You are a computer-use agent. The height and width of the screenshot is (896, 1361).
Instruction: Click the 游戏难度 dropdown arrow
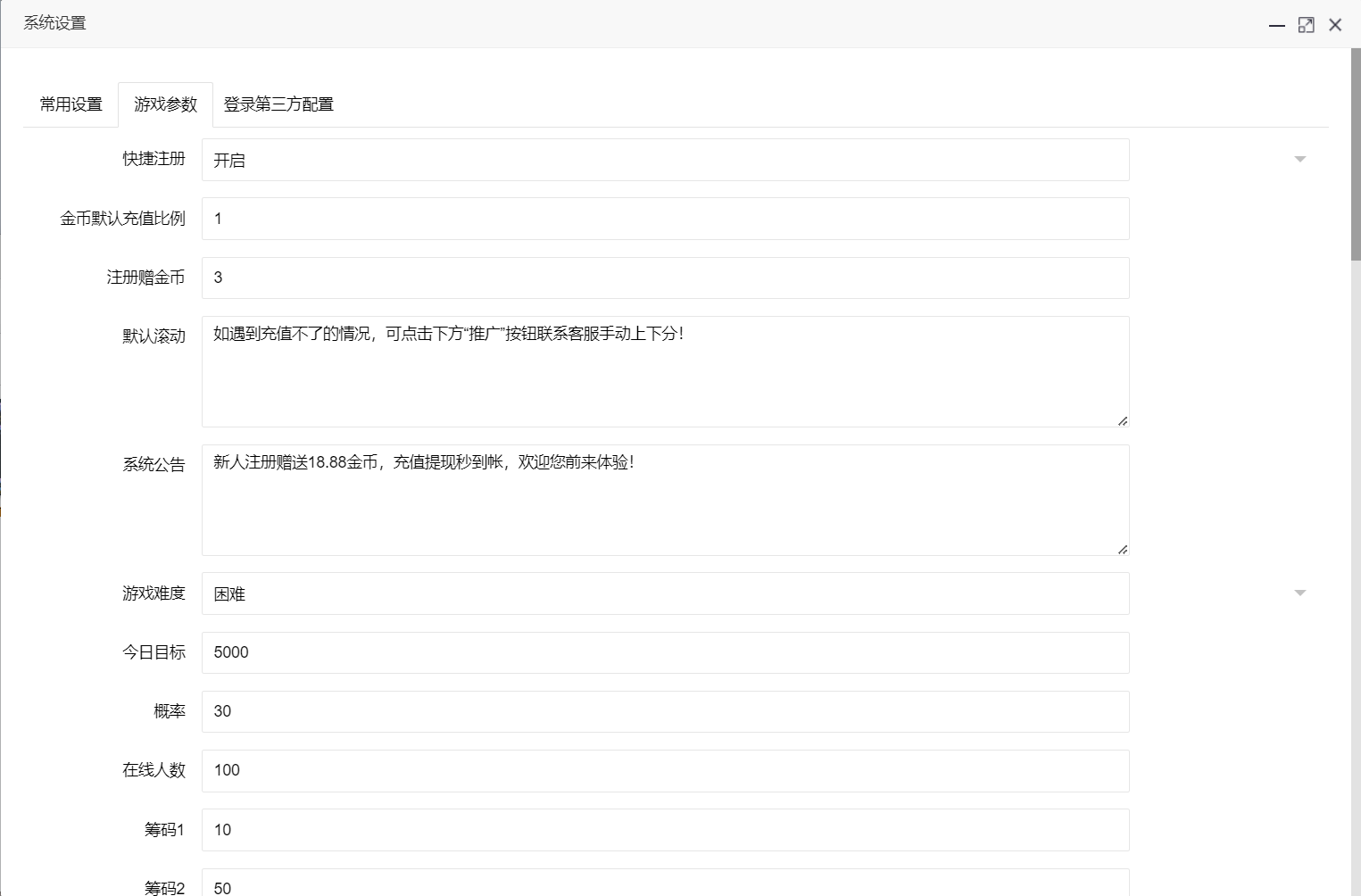click(1300, 592)
